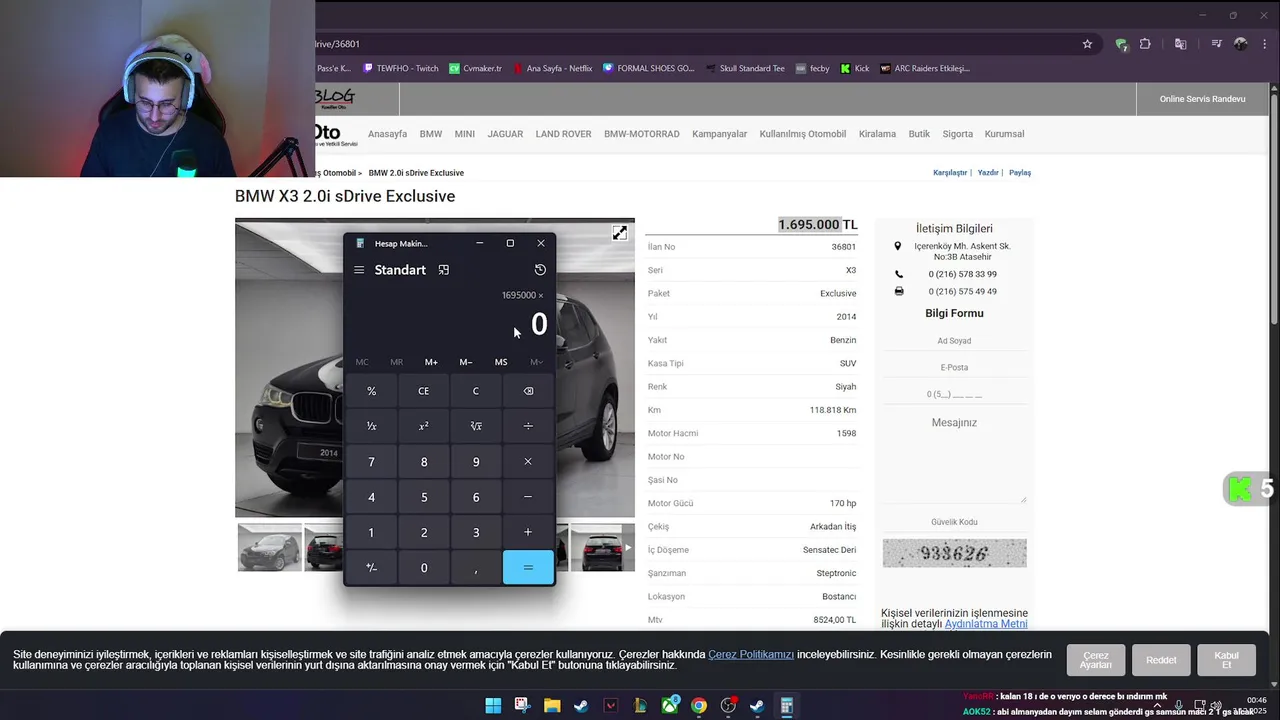This screenshot has height=720, width=1280.
Task: Click the multiplication operator key
Action: (528, 462)
